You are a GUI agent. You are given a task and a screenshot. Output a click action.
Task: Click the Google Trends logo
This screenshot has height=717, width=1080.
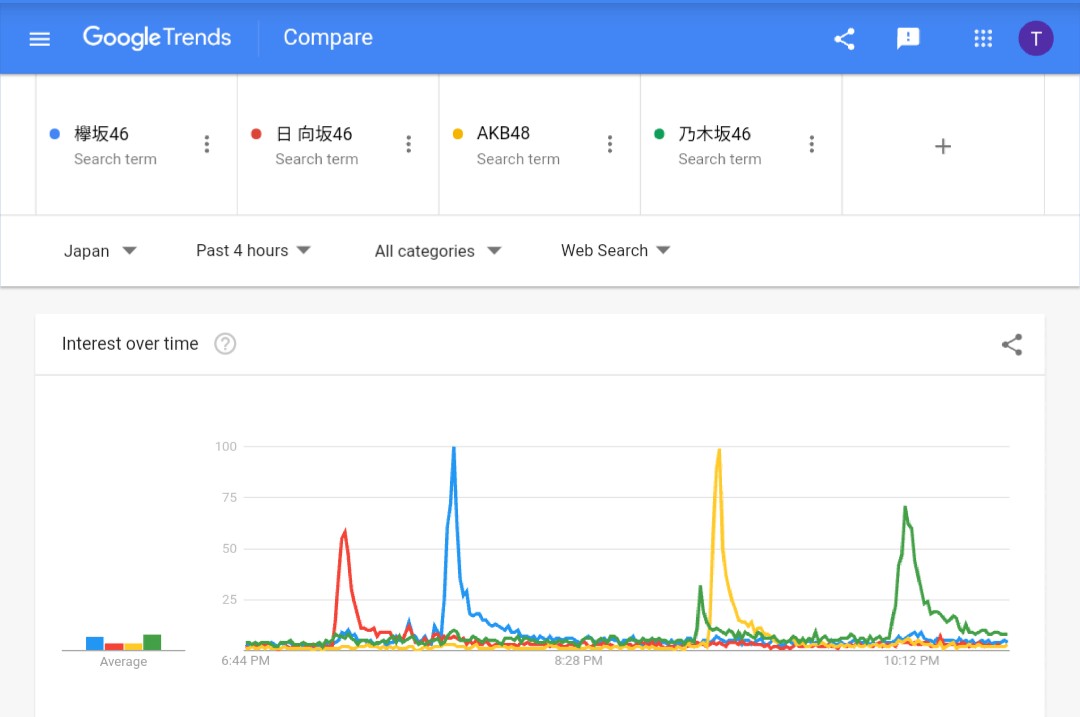tap(157, 38)
